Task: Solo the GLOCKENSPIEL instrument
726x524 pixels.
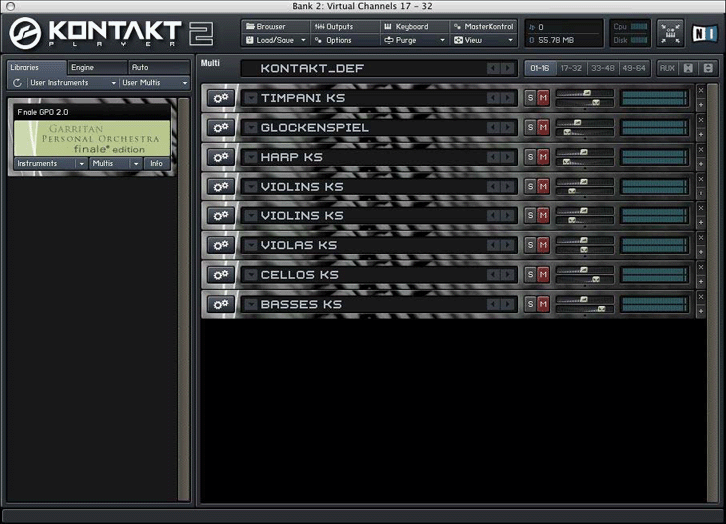Action: point(531,128)
